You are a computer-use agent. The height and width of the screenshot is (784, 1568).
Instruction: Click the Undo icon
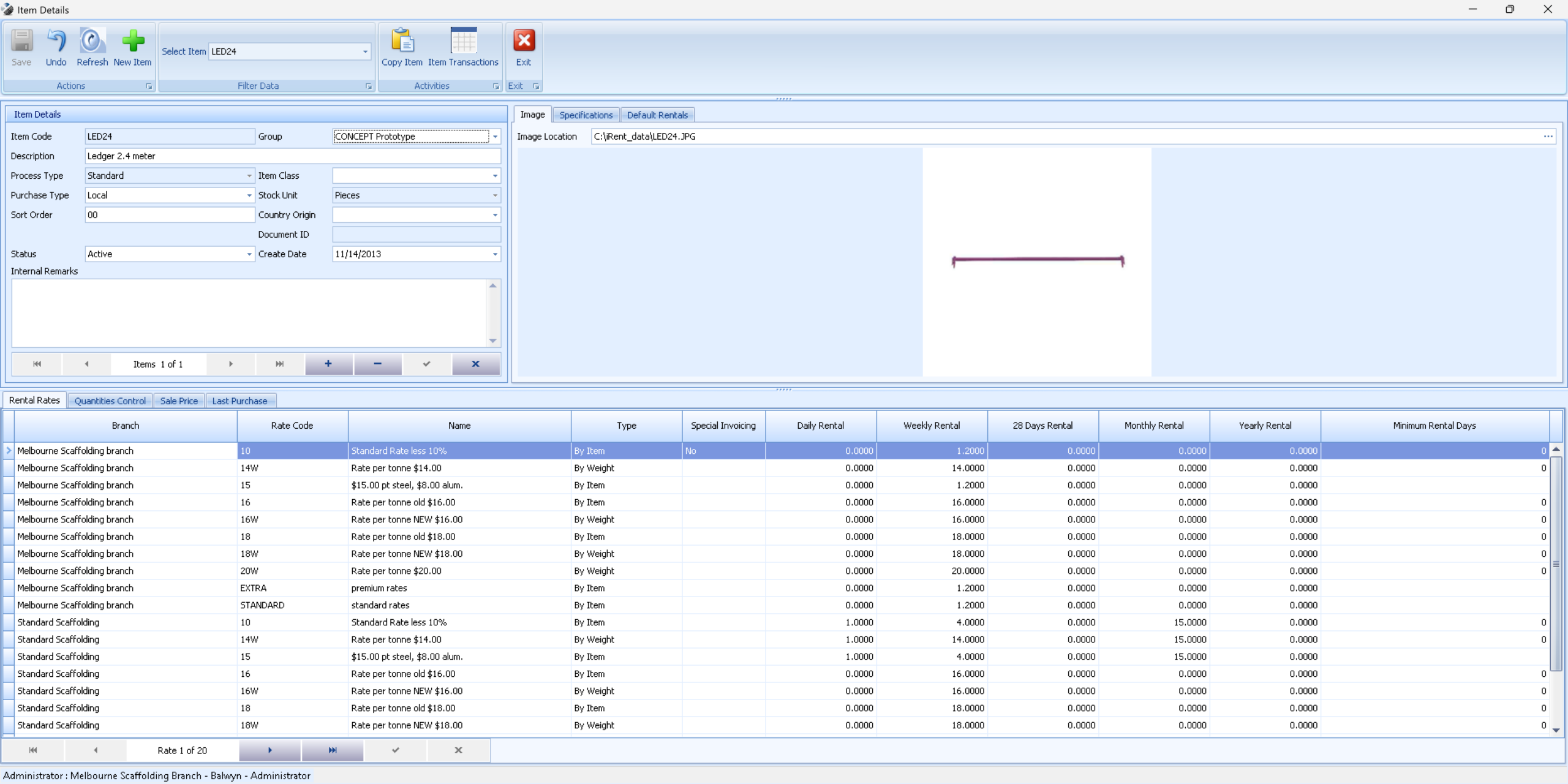click(x=56, y=42)
